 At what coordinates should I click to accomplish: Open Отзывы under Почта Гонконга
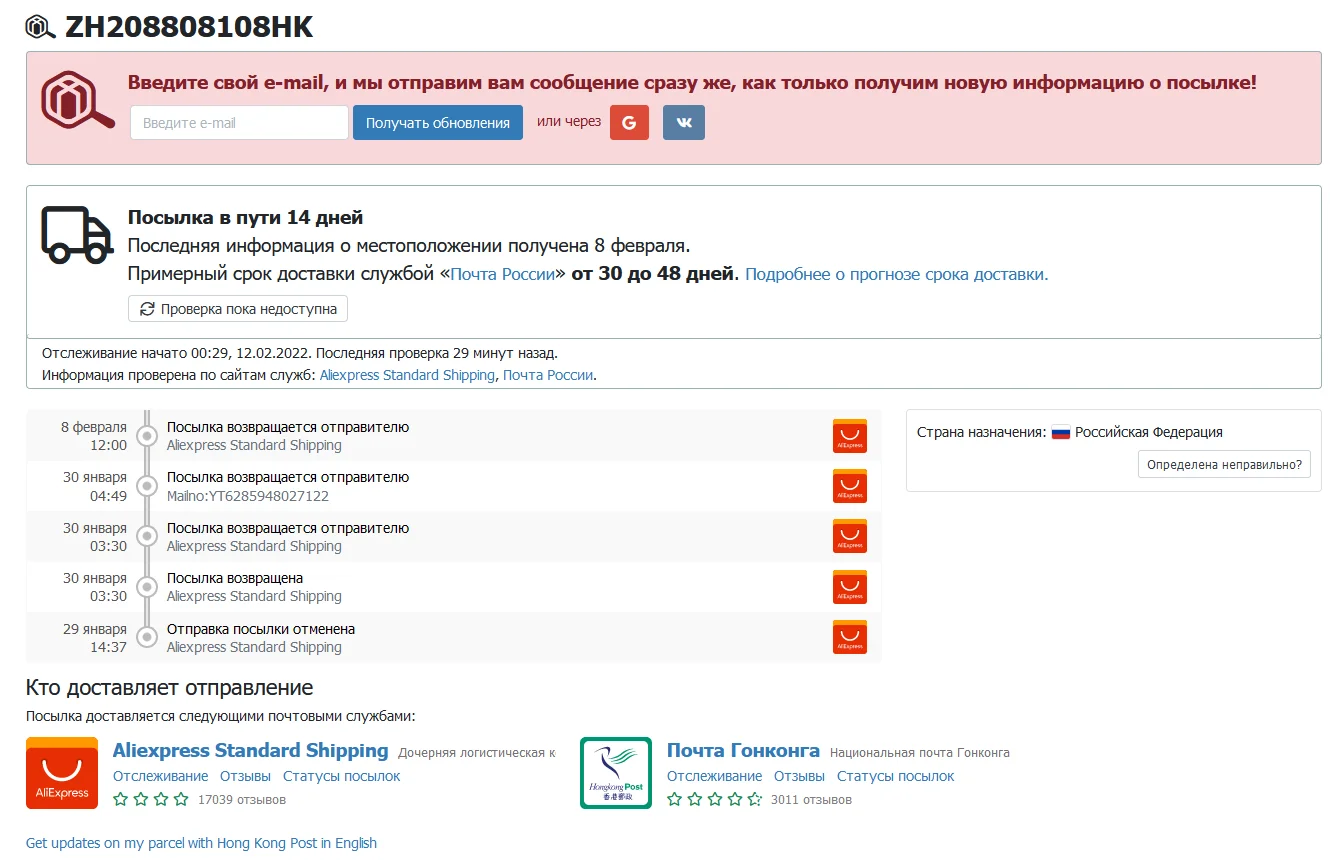pos(800,776)
